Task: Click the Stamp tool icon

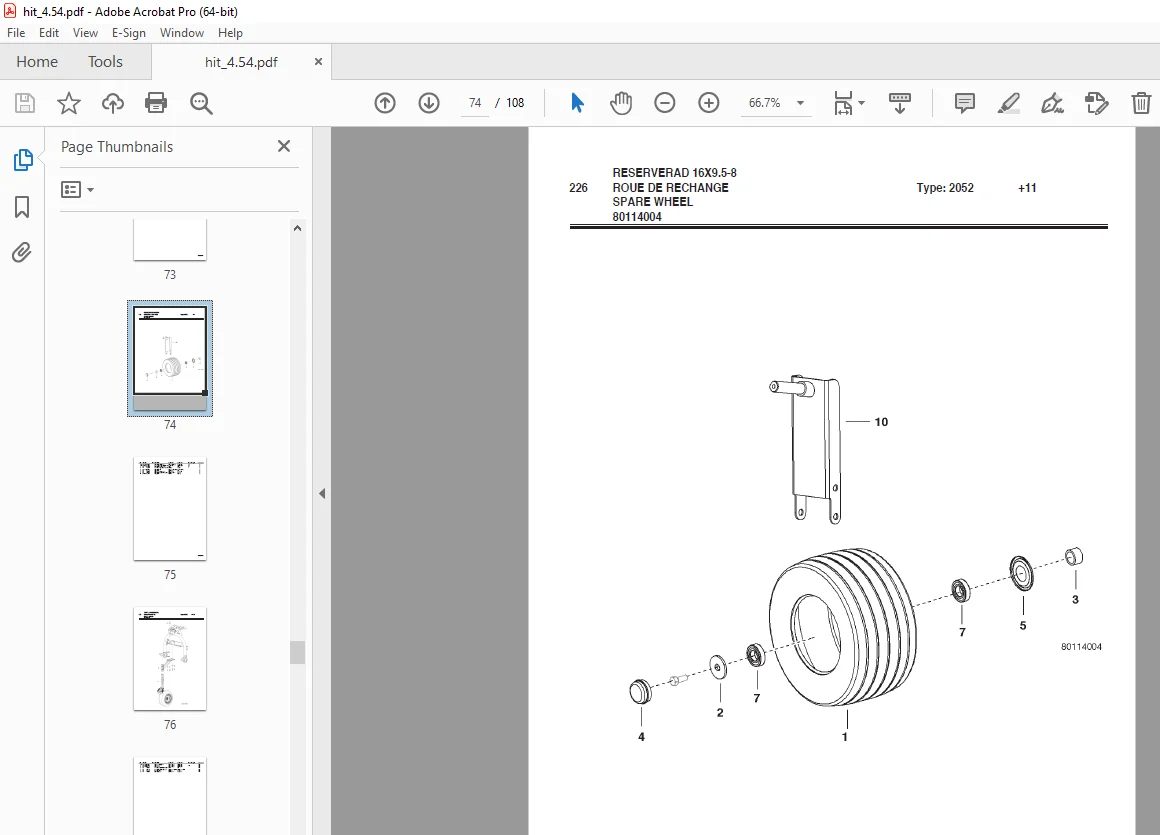Action: [x=1096, y=103]
